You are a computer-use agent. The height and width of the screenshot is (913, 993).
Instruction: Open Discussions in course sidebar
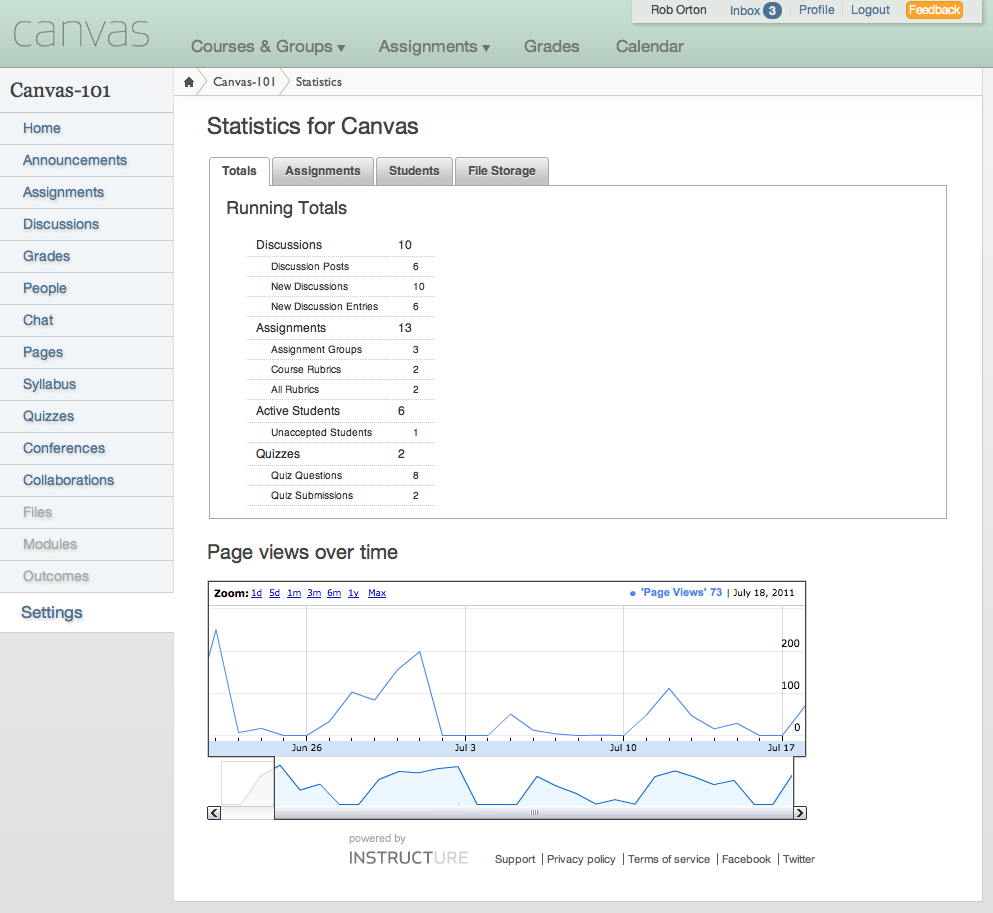[x=87, y=225]
